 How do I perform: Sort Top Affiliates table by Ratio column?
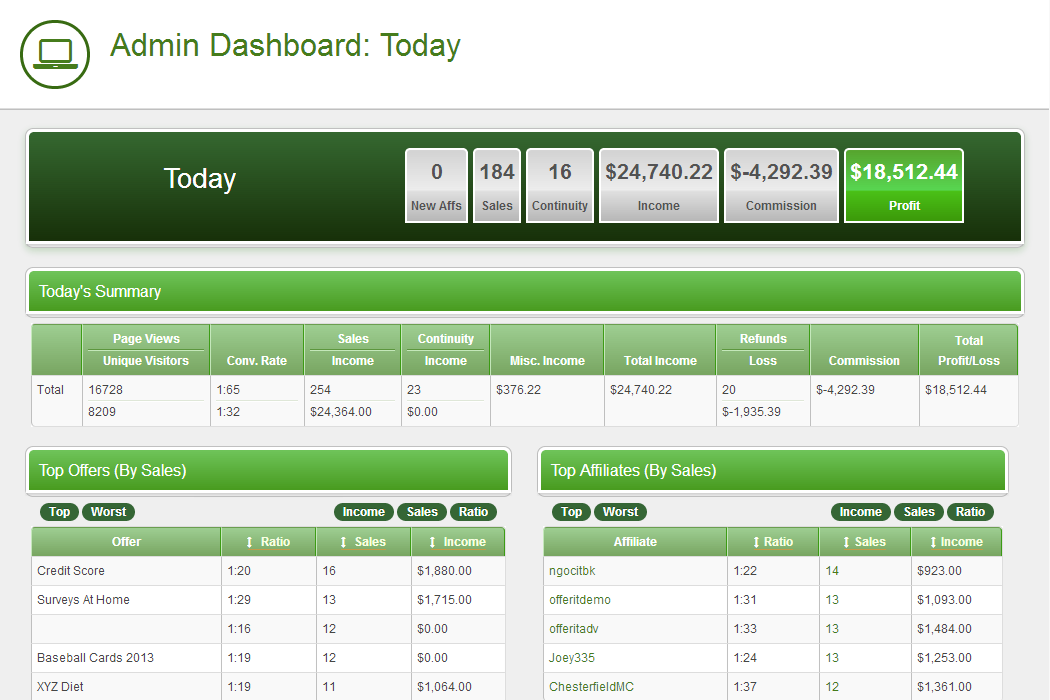(771, 542)
